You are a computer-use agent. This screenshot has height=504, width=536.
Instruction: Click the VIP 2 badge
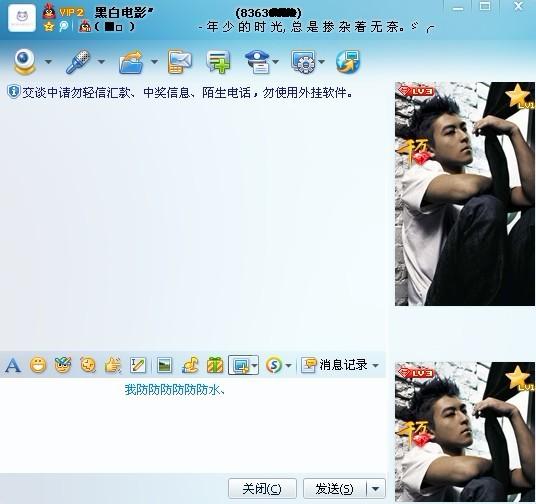pyautogui.click(x=71, y=13)
